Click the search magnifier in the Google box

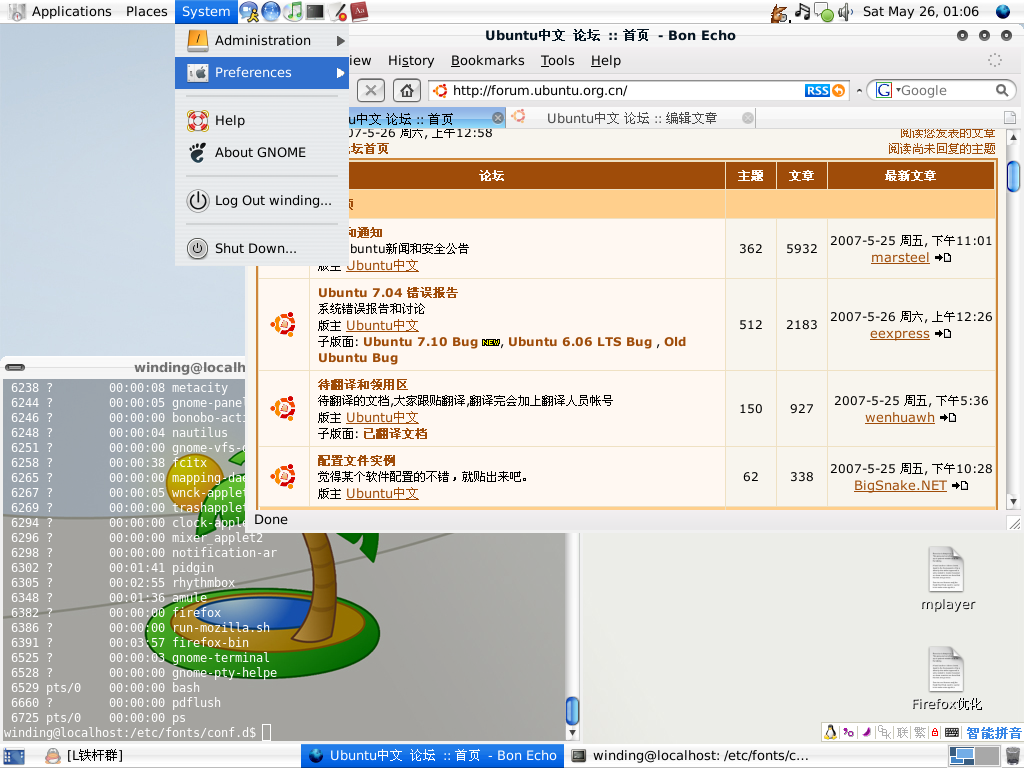click(1002, 90)
